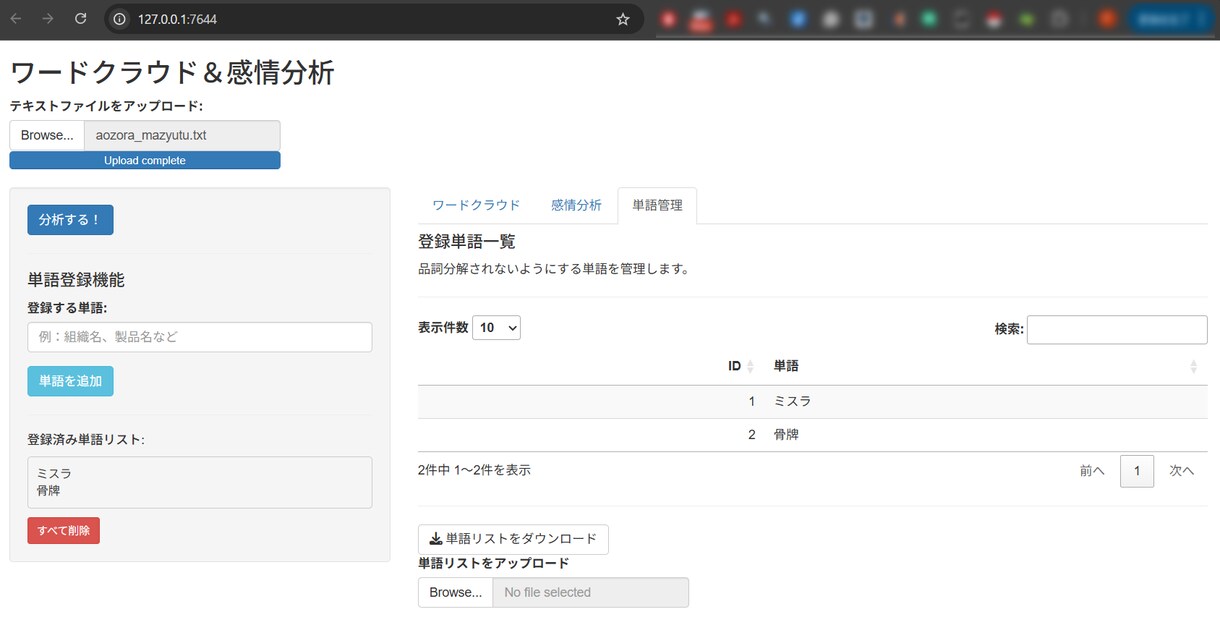Click the ワードクラウド＆感情分析 page title
This screenshot has height=625, width=1220.
172,72
